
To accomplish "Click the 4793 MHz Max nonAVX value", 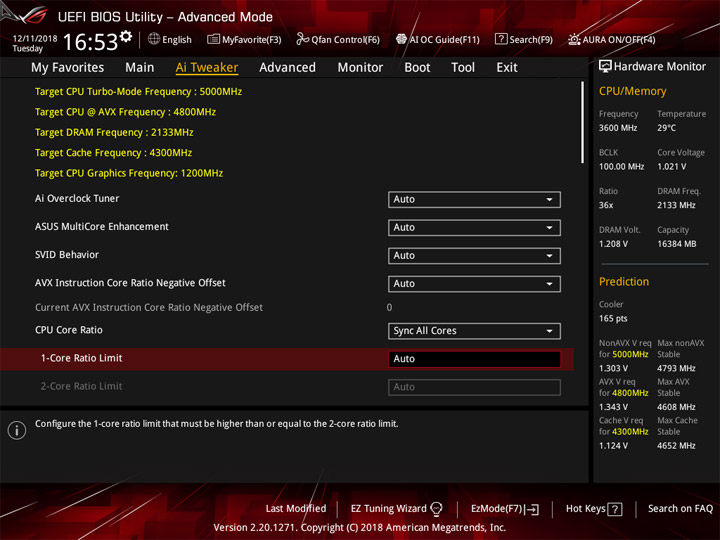I will coord(676,368).
